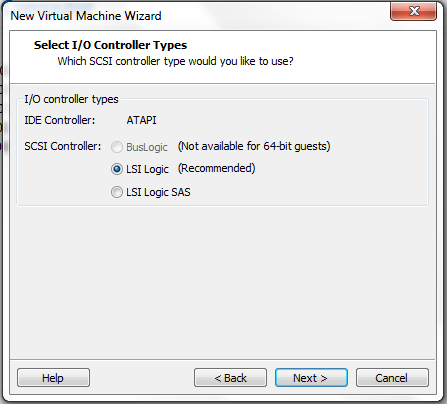Image resolution: width=447 pixels, height=404 pixels.
Task: Close the wizard with the red X button
Action: [414, 12]
